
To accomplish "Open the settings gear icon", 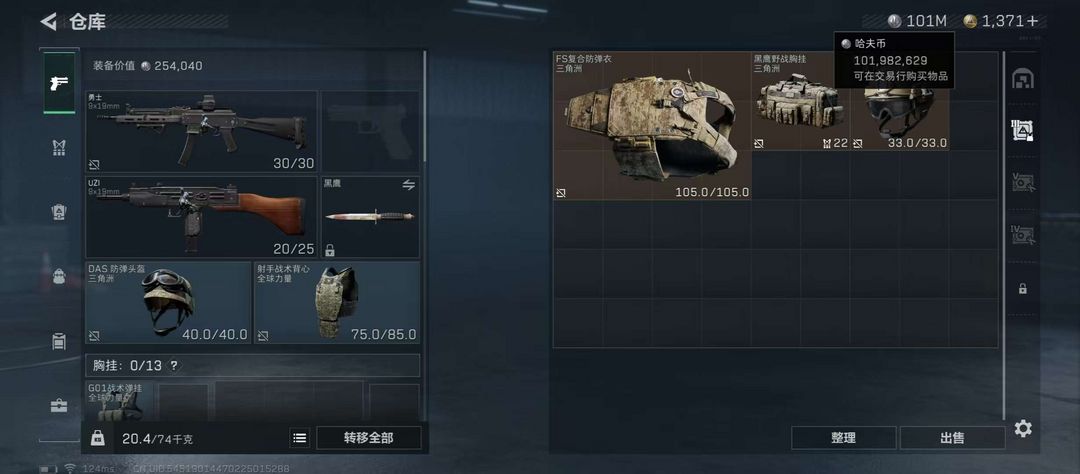I will (1023, 429).
